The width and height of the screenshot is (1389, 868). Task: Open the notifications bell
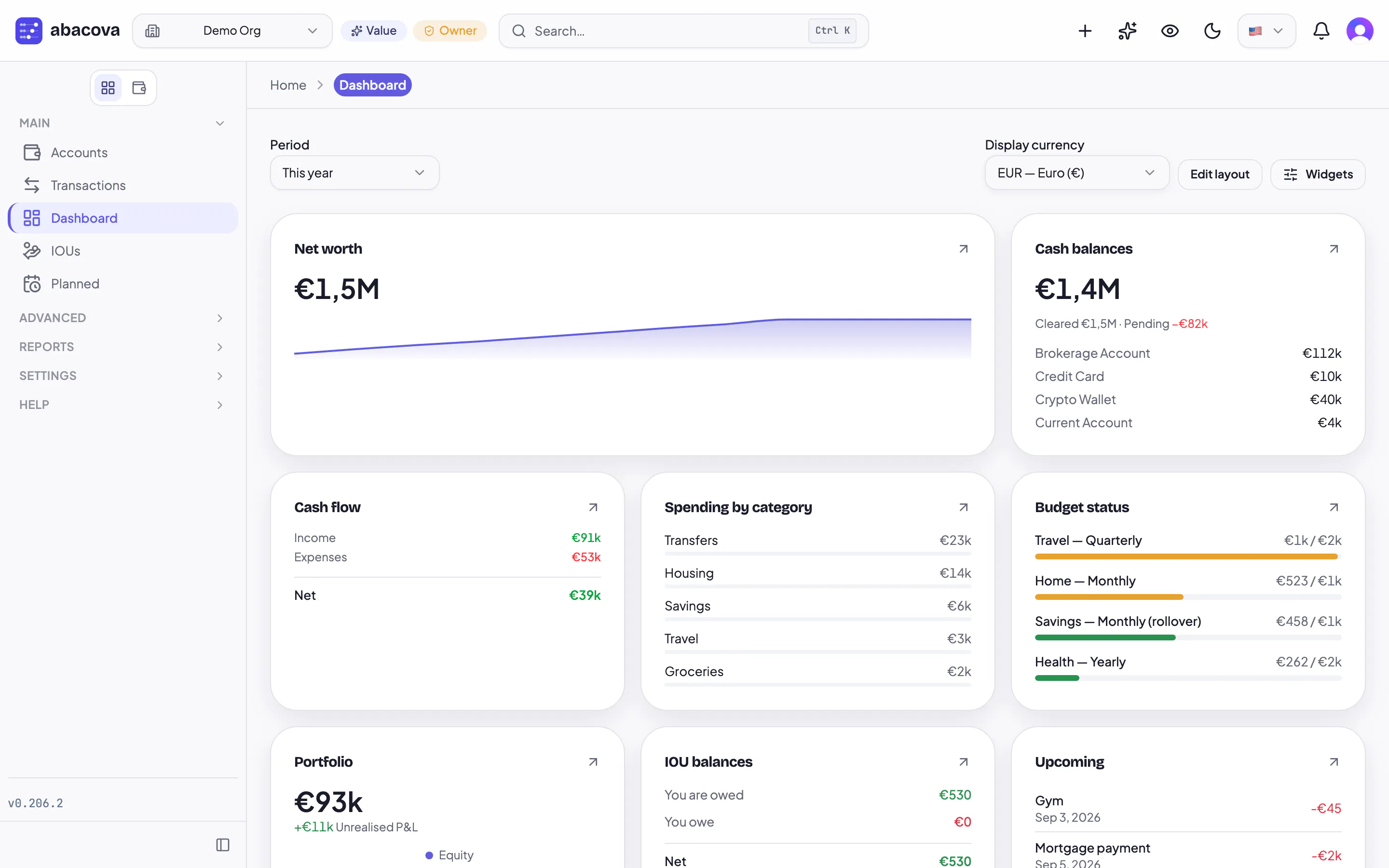pos(1321,31)
